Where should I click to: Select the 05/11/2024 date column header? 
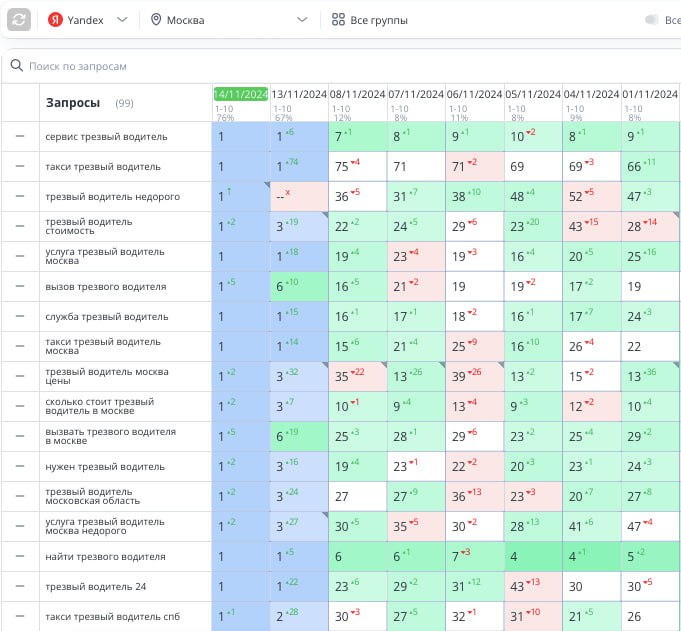pyautogui.click(x=533, y=94)
